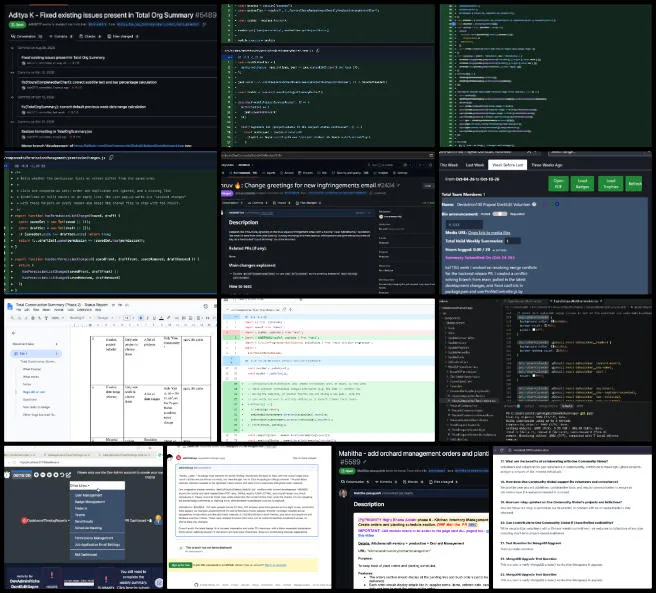Image resolution: width=656 pixels, height=593 pixels.
Task: Click the green Sign up for free button
Action: coord(180,565)
